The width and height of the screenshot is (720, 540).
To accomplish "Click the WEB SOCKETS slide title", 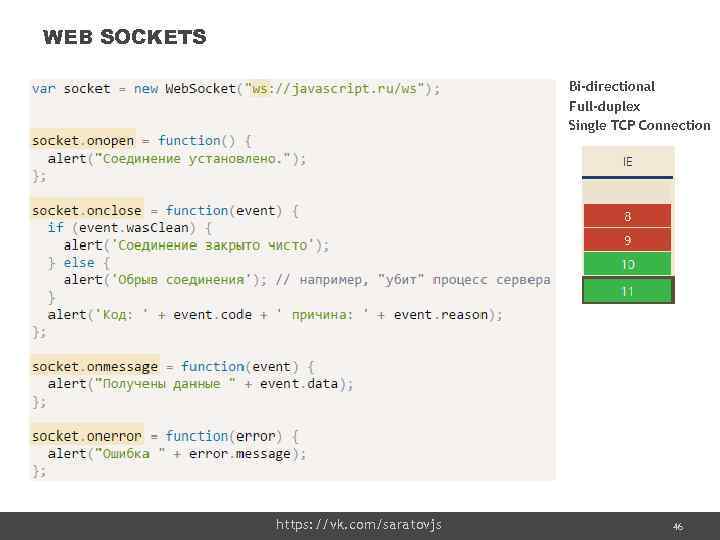I will 125,38.
